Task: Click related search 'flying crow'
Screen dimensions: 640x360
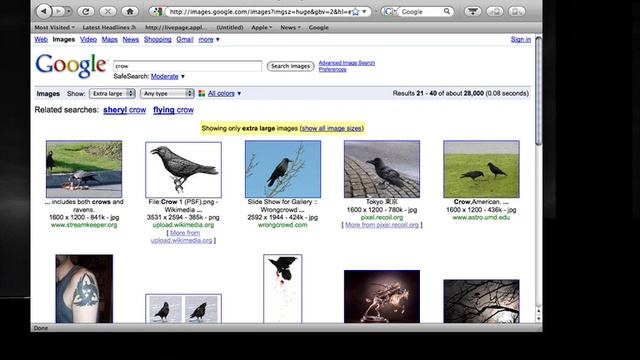Action: click(x=173, y=110)
